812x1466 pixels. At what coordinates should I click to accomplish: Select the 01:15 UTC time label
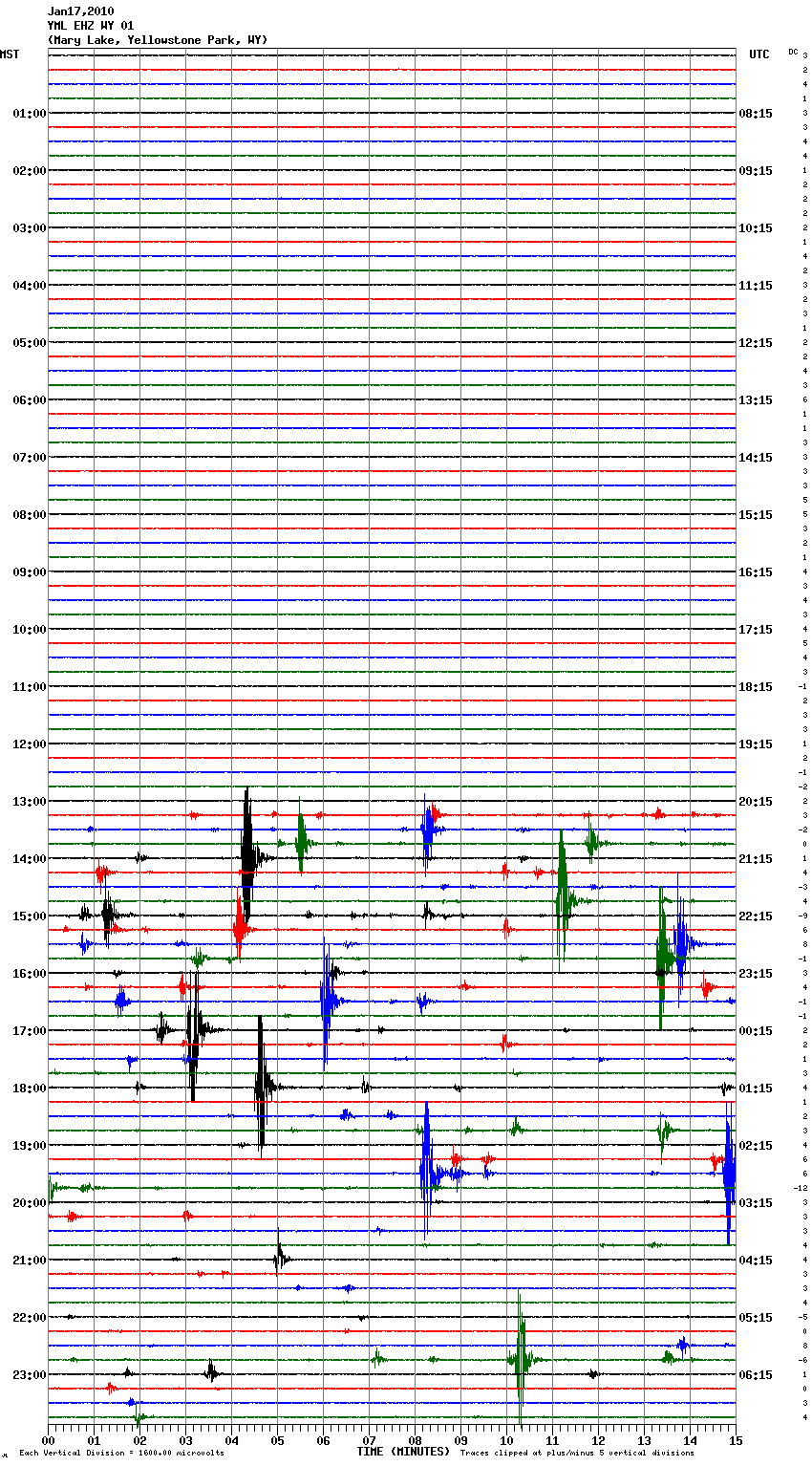tap(756, 1089)
